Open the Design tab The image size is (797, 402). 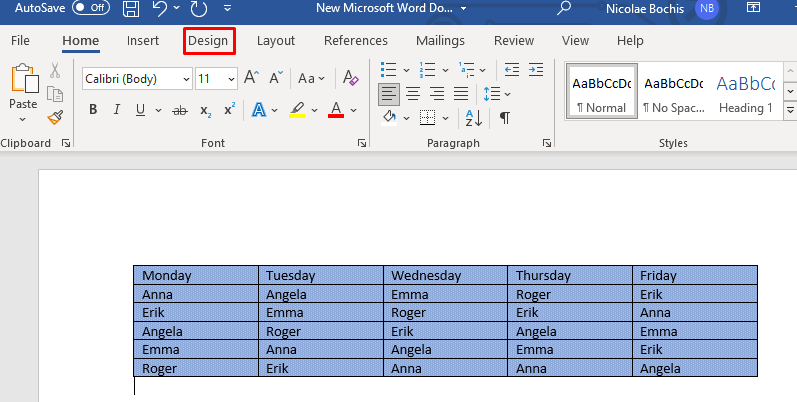coord(208,41)
